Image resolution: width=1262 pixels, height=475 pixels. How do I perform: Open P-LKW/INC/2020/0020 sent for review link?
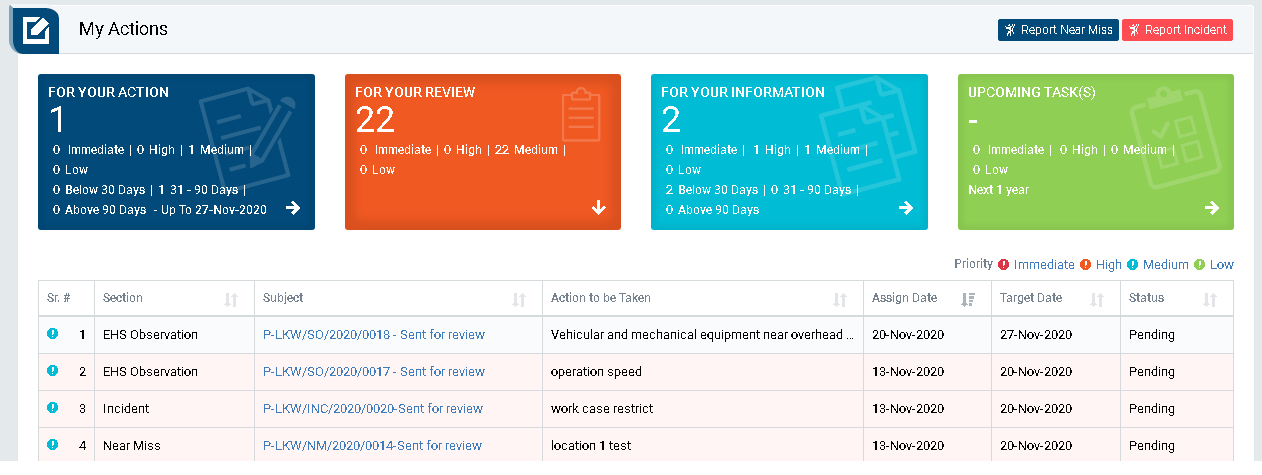372,409
